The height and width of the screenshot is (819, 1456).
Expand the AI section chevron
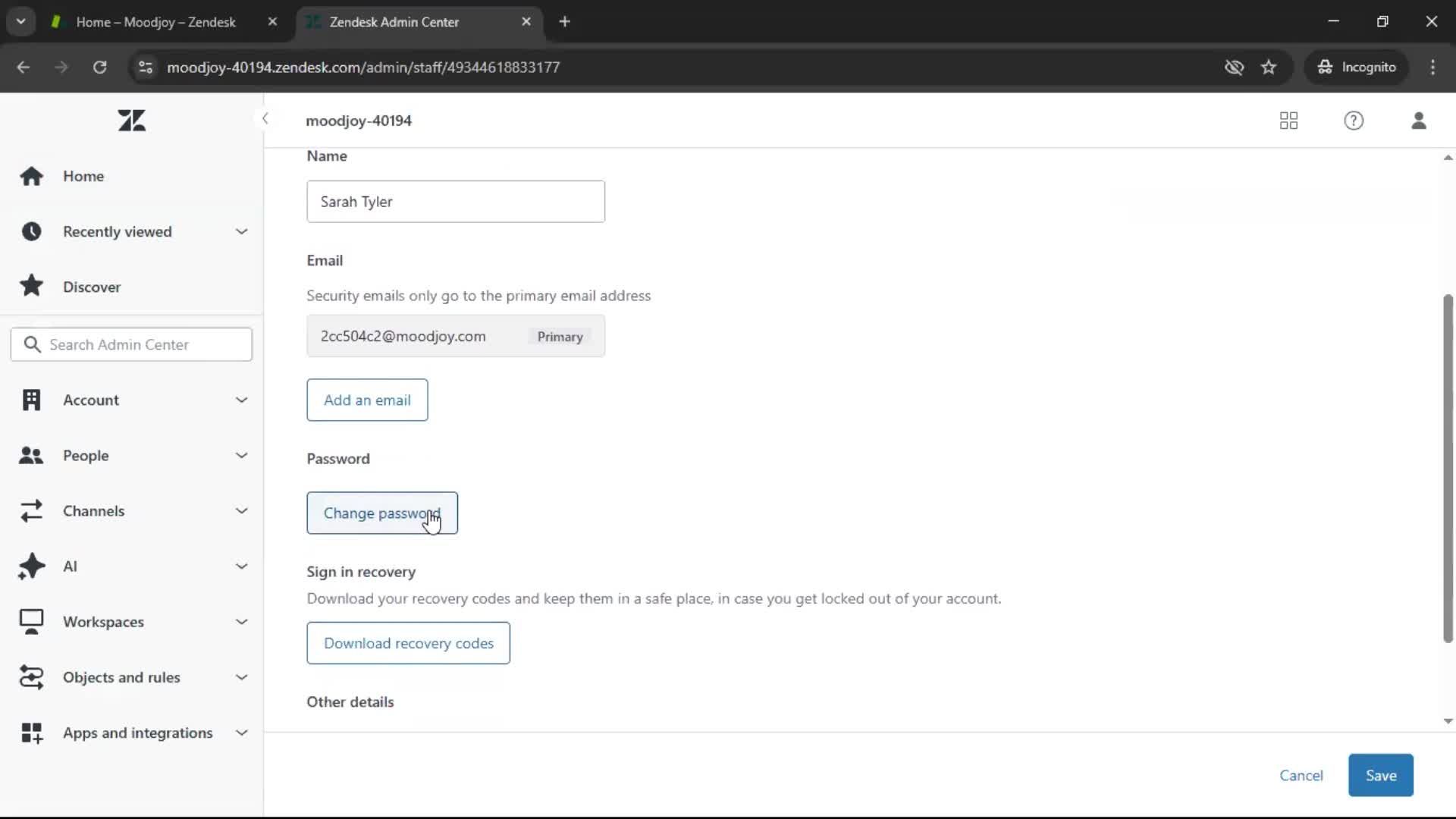[x=241, y=566]
